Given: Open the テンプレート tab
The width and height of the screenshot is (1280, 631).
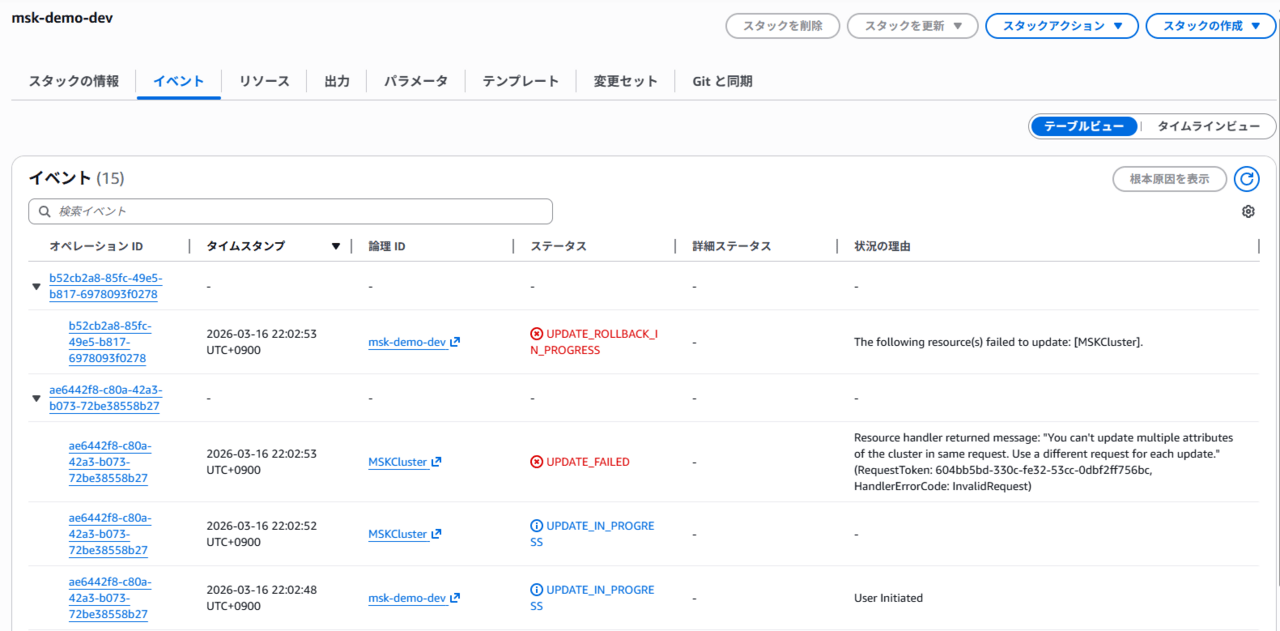Looking at the screenshot, I should 520,81.
